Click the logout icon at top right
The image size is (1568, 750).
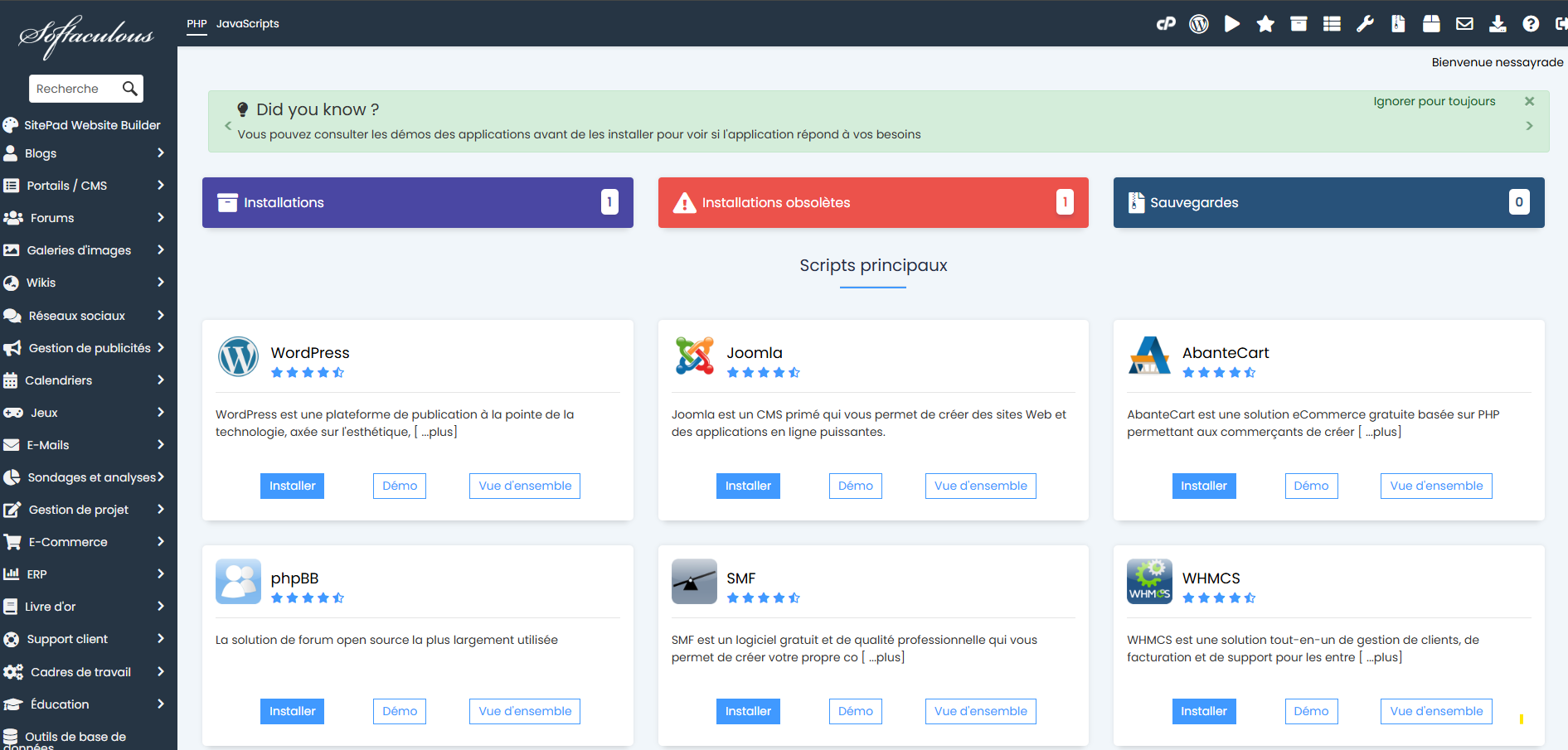point(1561,24)
